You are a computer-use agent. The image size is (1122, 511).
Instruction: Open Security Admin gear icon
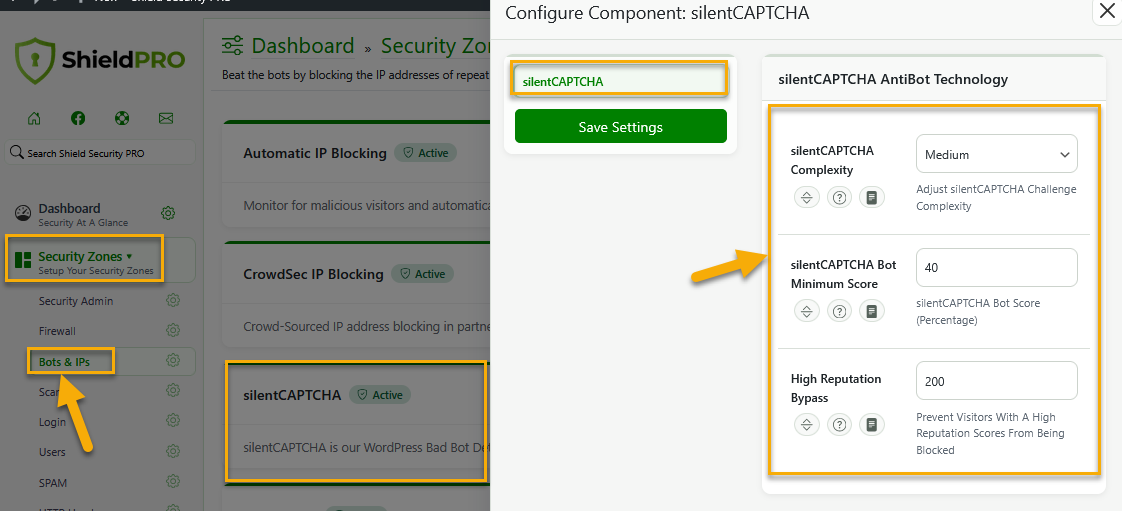[x=172, y=301]
